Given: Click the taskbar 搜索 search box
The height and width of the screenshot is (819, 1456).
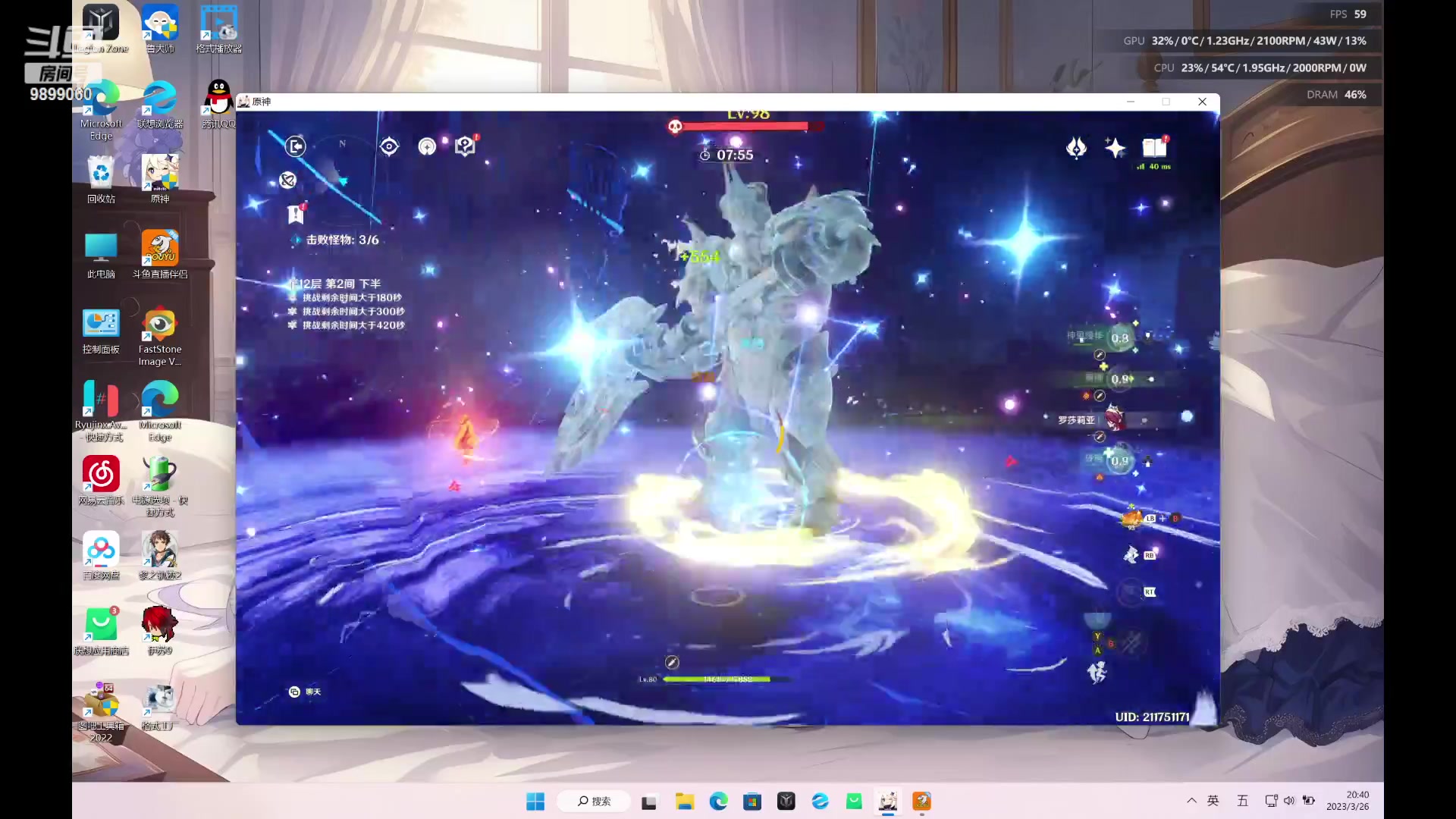Looking at the screenshot, I should pyautogui.click(x=594, y=801).
